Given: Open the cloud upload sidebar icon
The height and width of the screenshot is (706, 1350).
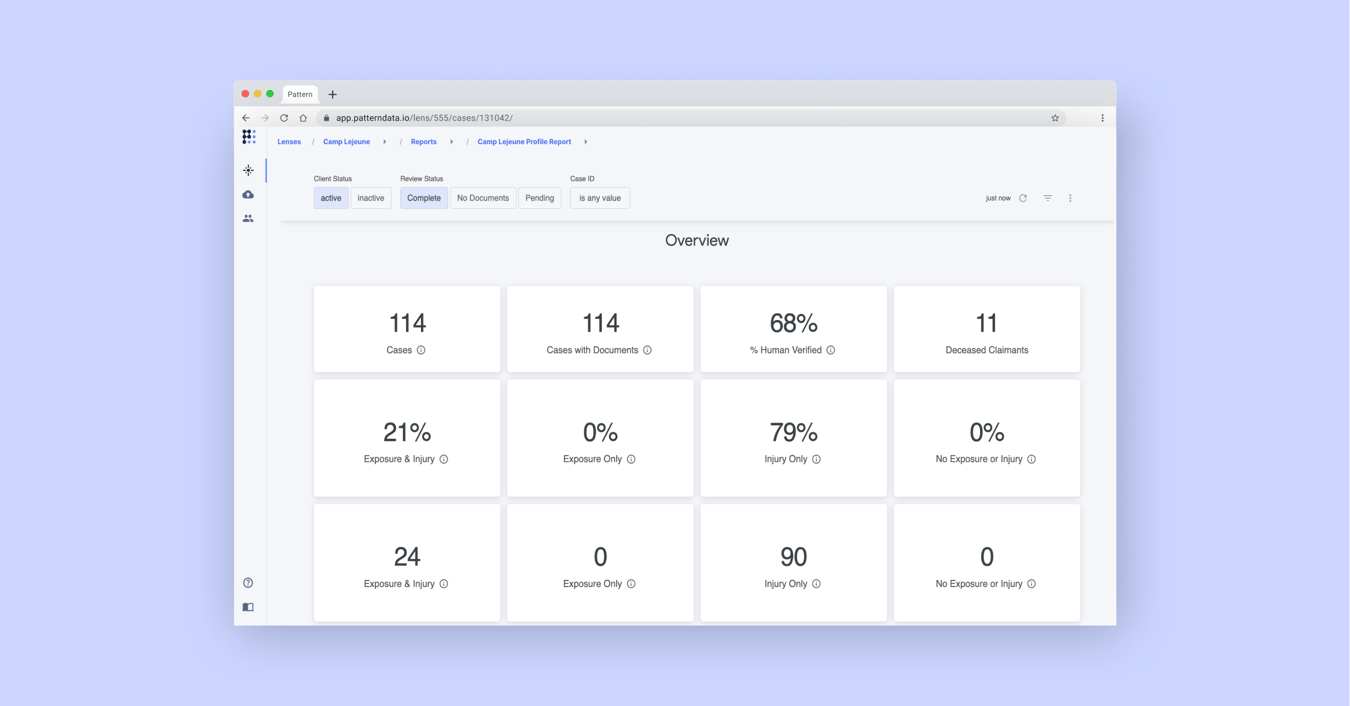Looking at the screenshot, I should click(248, 194).
